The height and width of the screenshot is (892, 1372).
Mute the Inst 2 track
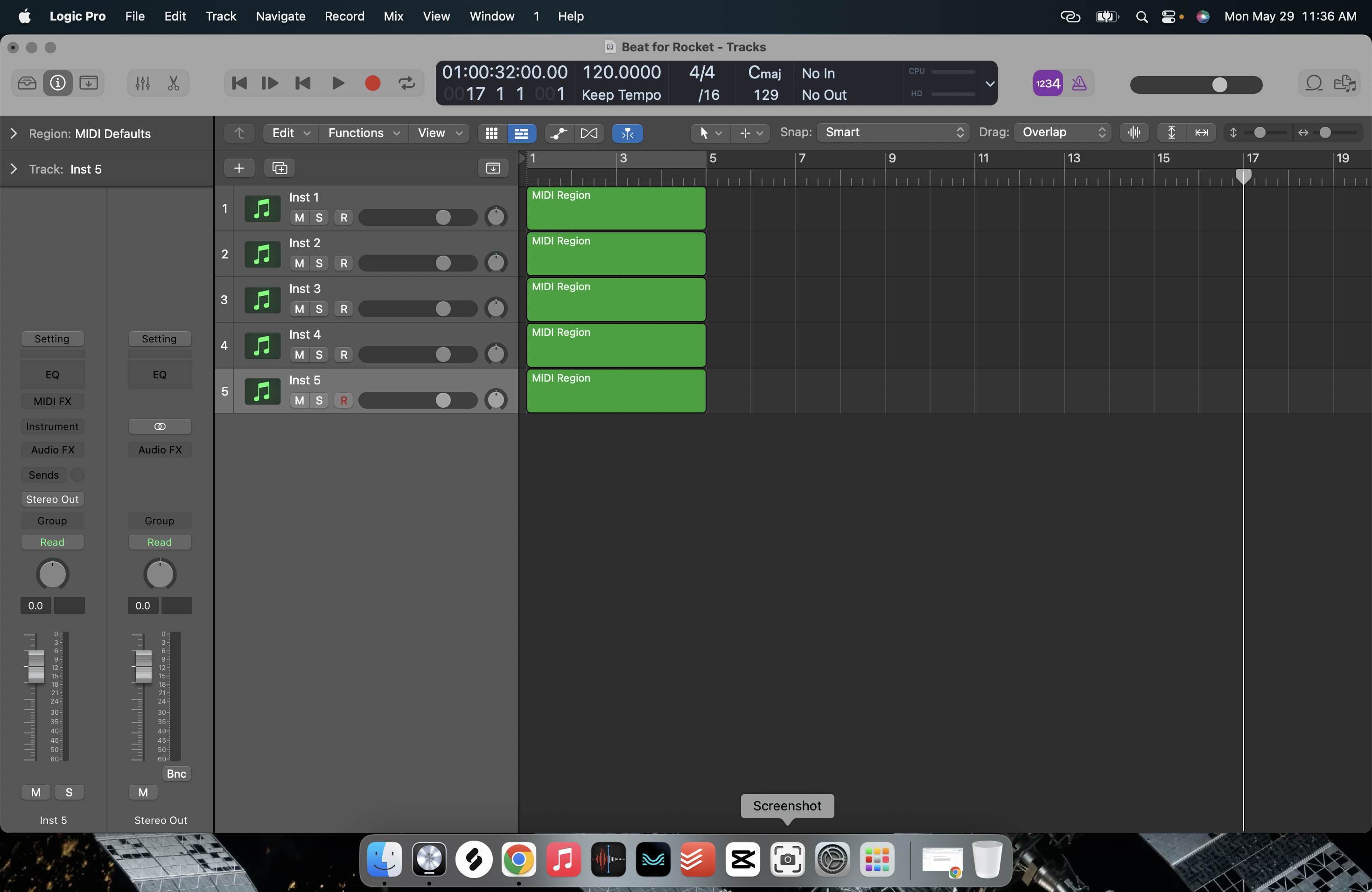point(299,263)
